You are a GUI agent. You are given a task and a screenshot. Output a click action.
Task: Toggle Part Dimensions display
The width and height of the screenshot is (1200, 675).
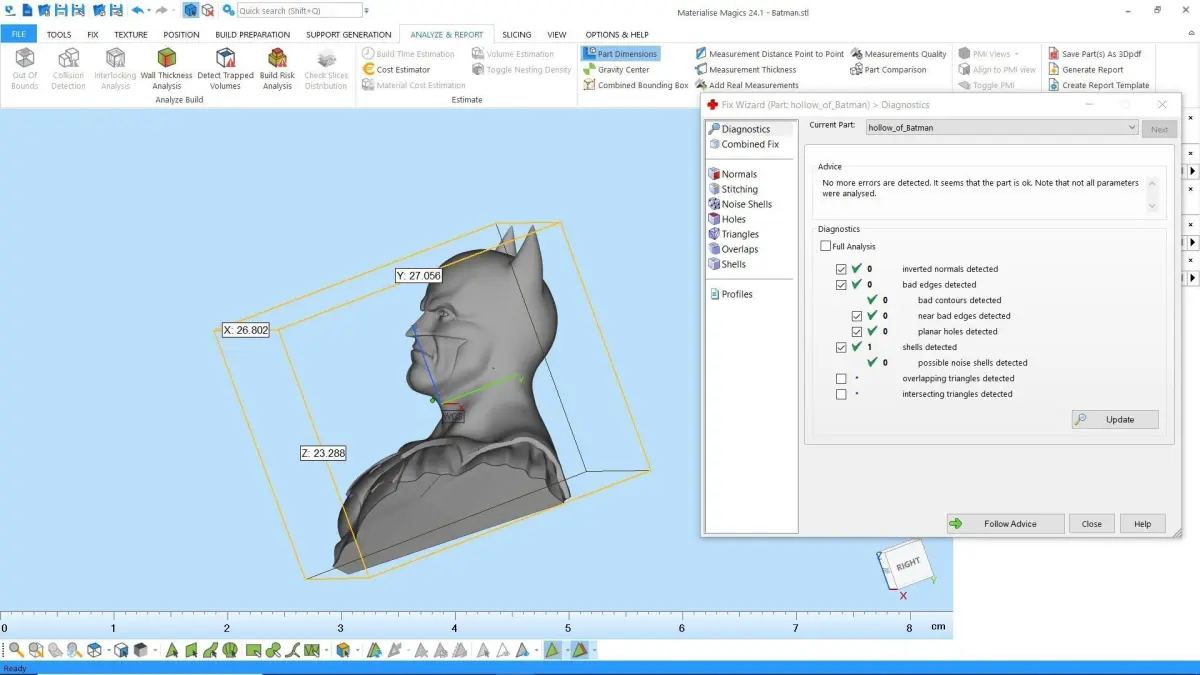click(x=620, y=54)
